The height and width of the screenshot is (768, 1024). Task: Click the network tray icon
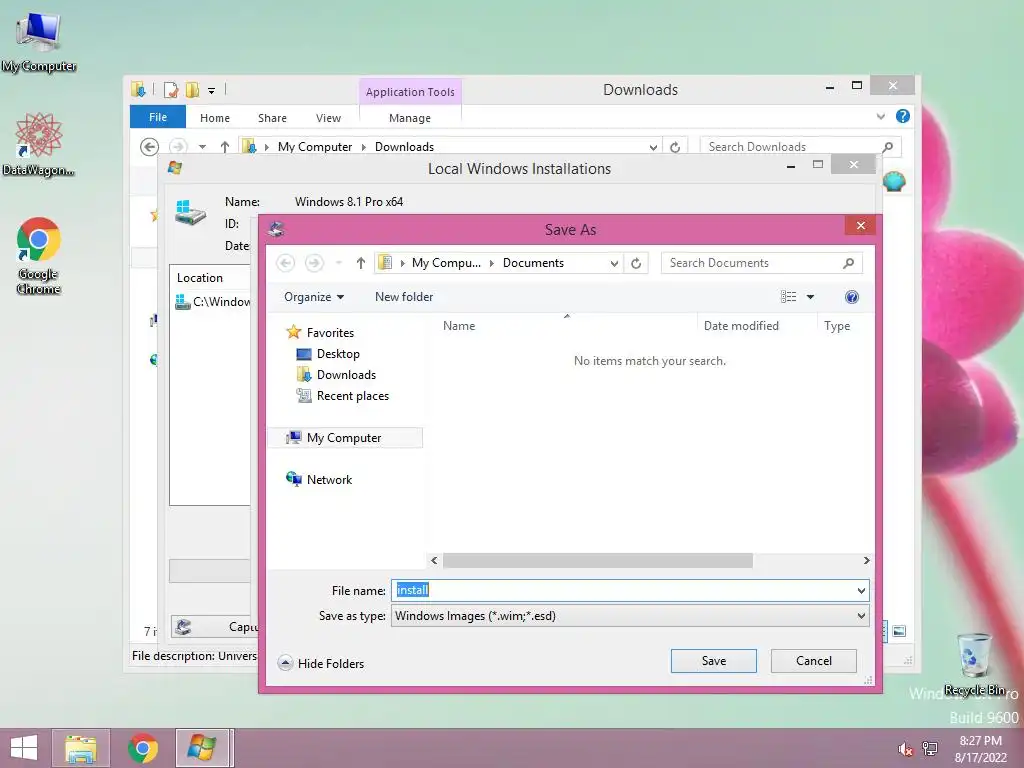930,749
